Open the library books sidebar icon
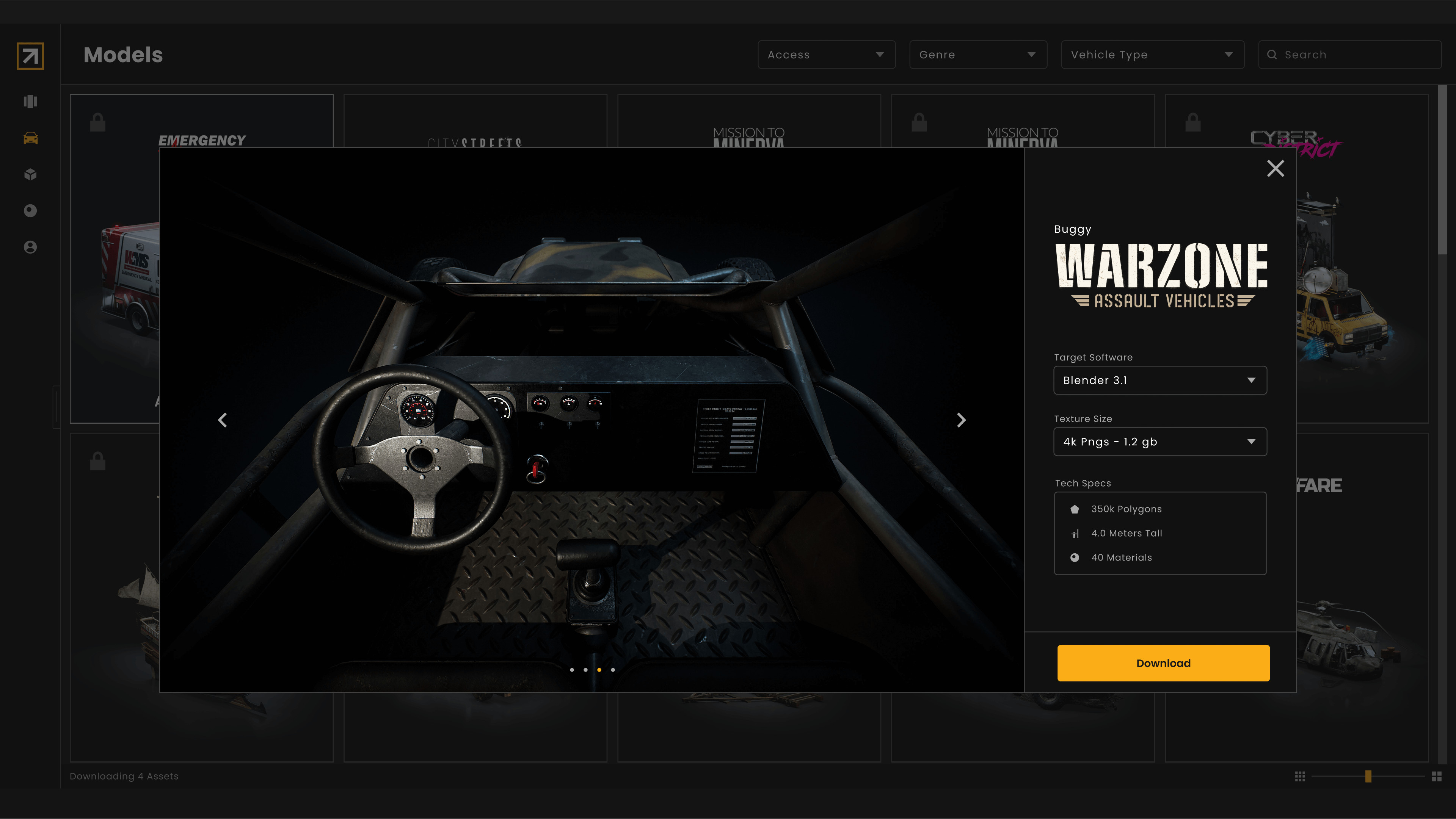 click(30, 102)
